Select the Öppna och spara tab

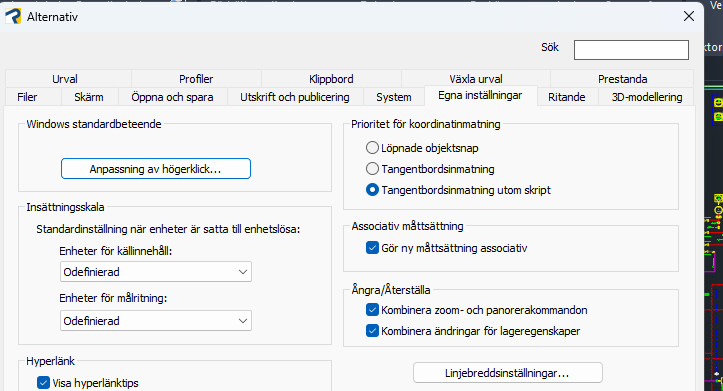point(172,97)
